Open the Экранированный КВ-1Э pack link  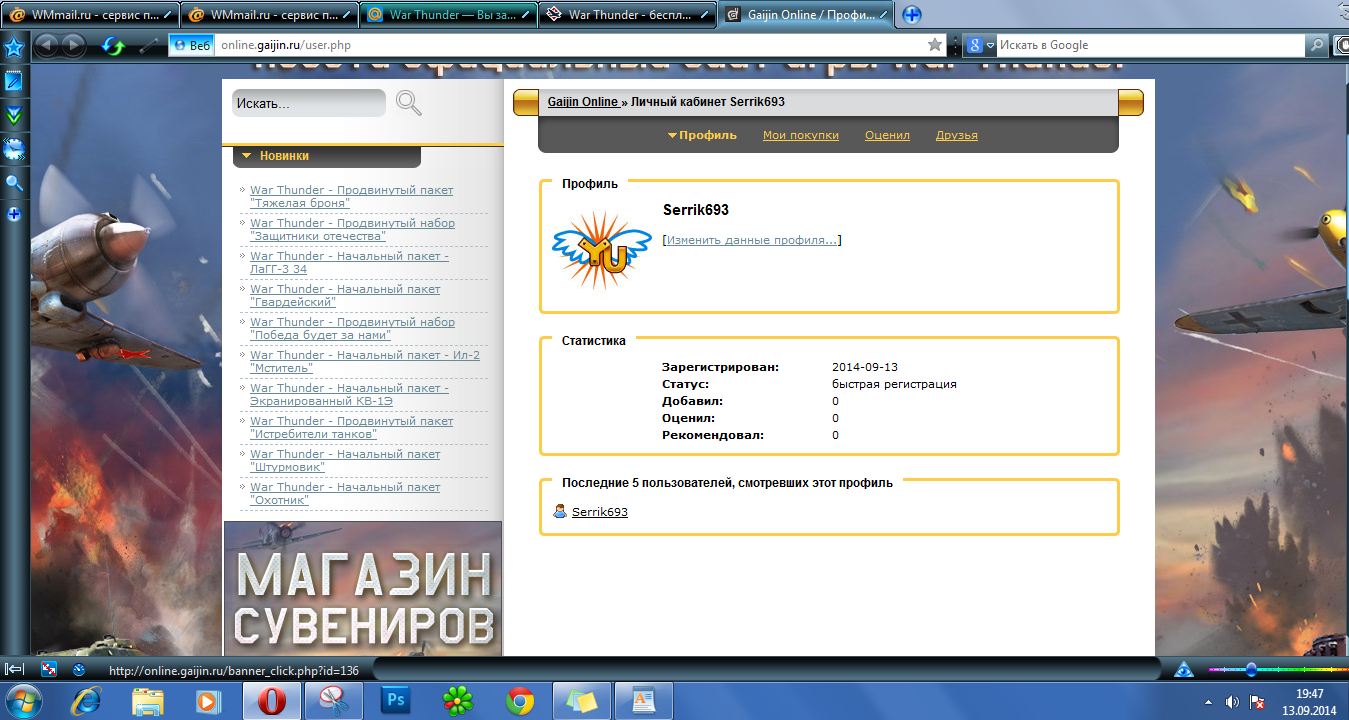click(x=349, y=394)
